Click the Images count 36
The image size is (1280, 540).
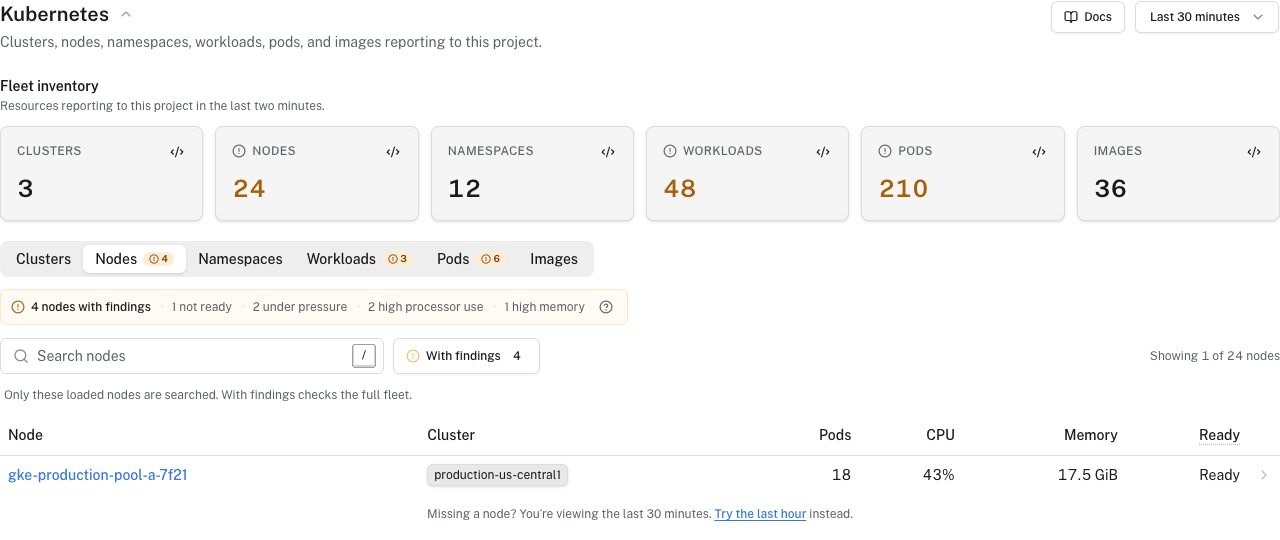point(1110,189)
